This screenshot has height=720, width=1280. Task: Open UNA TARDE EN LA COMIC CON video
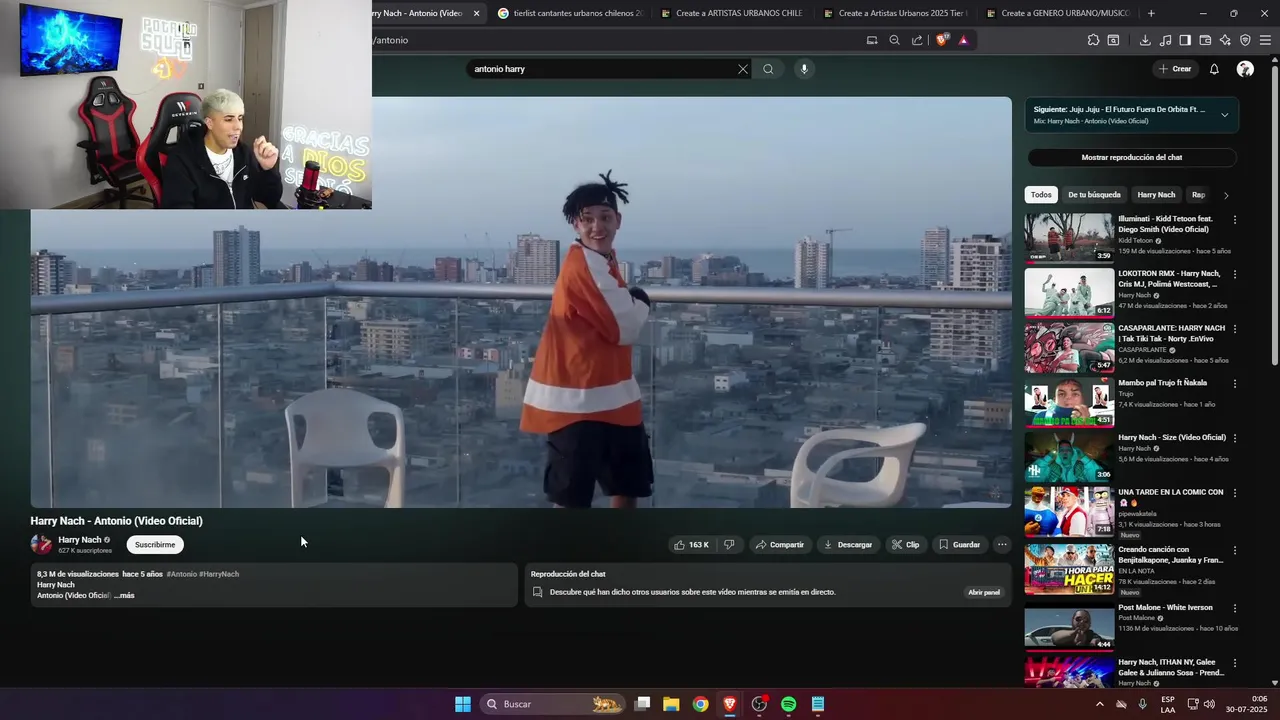coord(1069,511)
